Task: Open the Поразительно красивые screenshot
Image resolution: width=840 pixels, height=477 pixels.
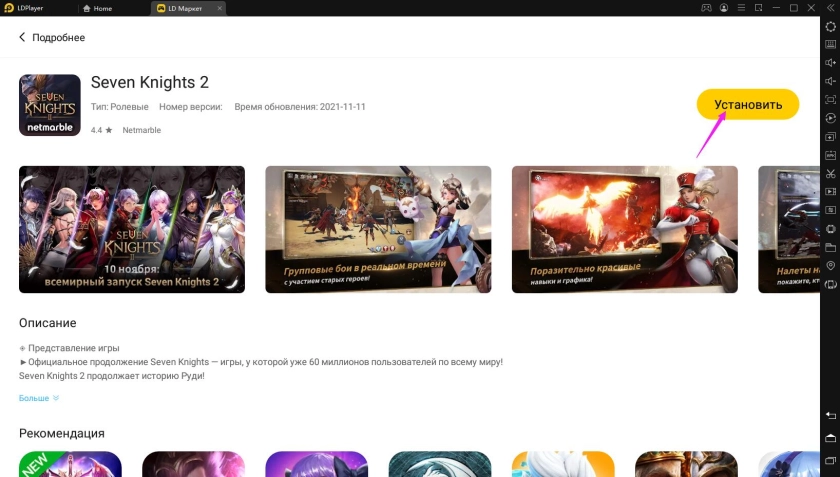Action: pyautogui.click(x=625, y=229)
